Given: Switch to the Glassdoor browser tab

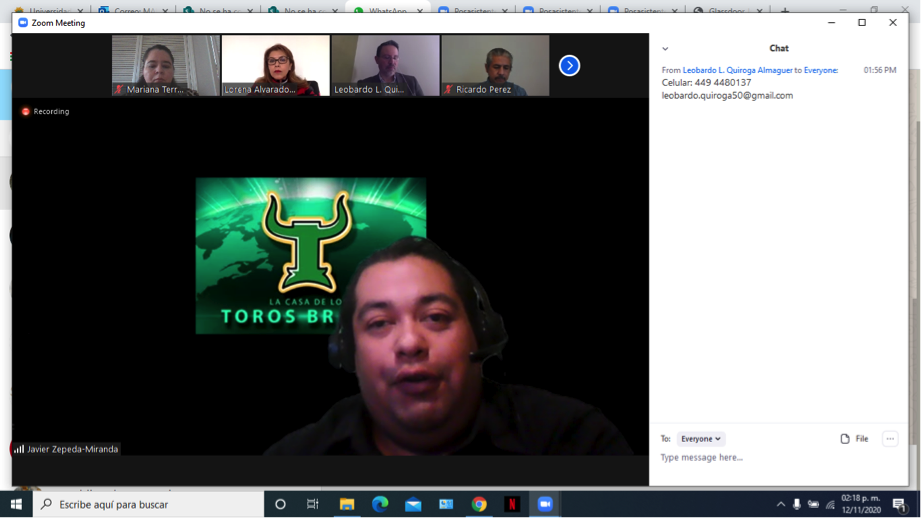Looking at the screenshot, I should 727,10.
